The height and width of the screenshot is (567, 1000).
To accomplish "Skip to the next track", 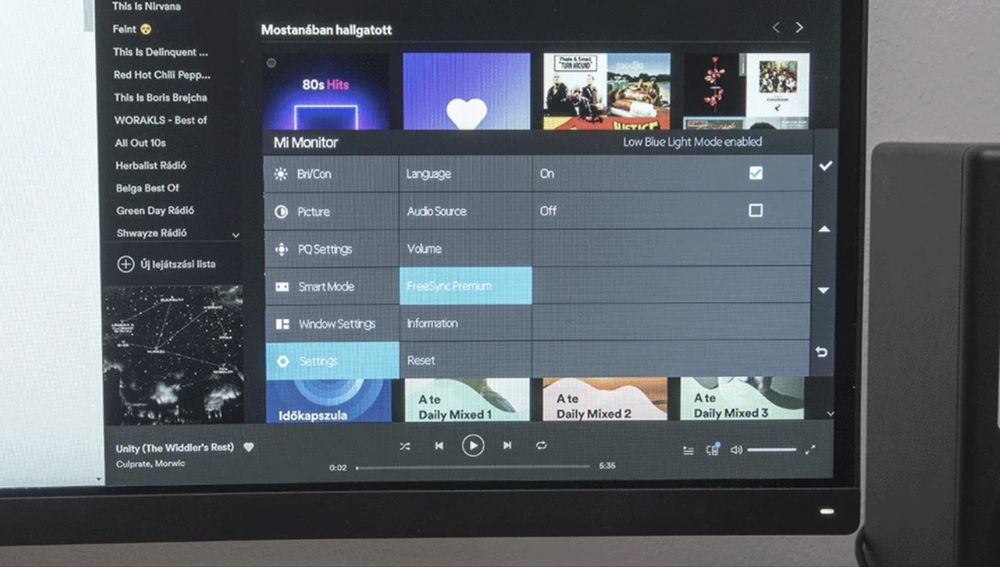I will pyautogui.click(x=507, y=445).
